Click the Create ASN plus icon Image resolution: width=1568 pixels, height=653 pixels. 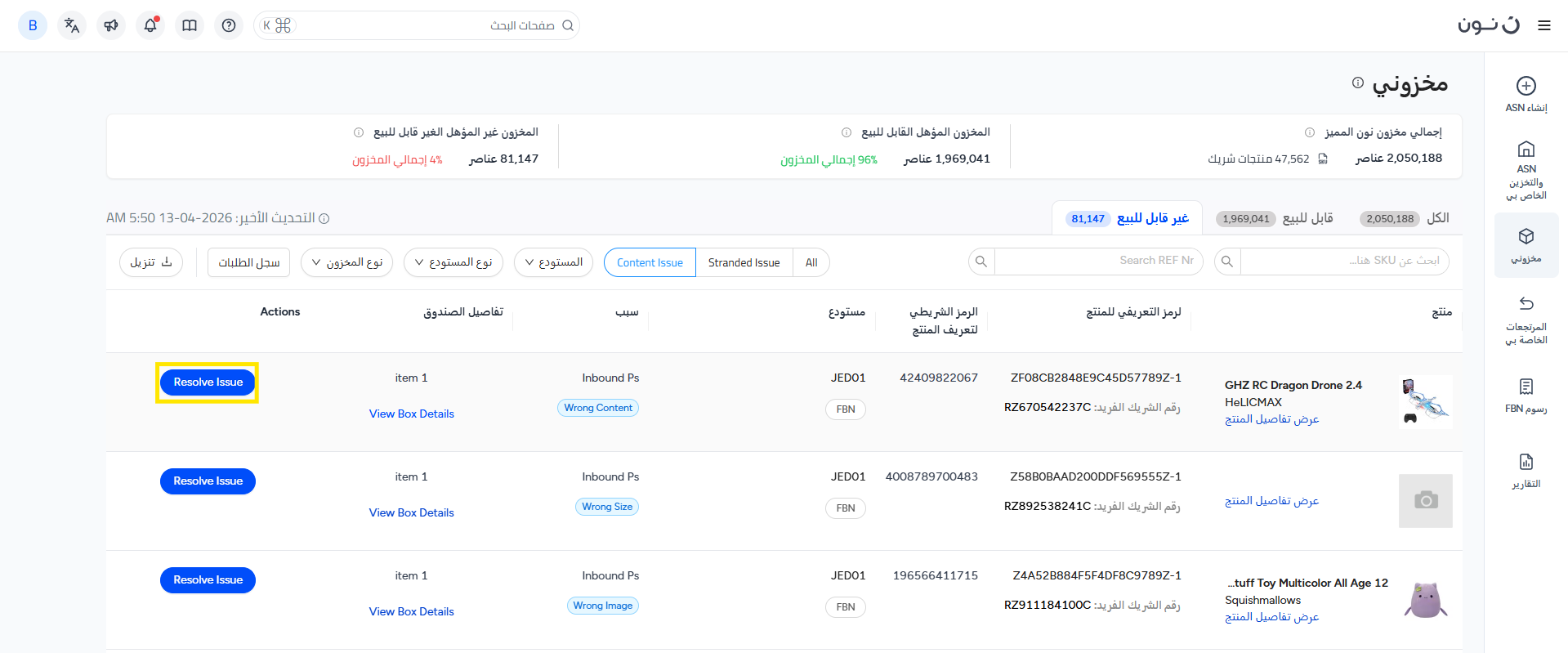(x=1526, y=86)
